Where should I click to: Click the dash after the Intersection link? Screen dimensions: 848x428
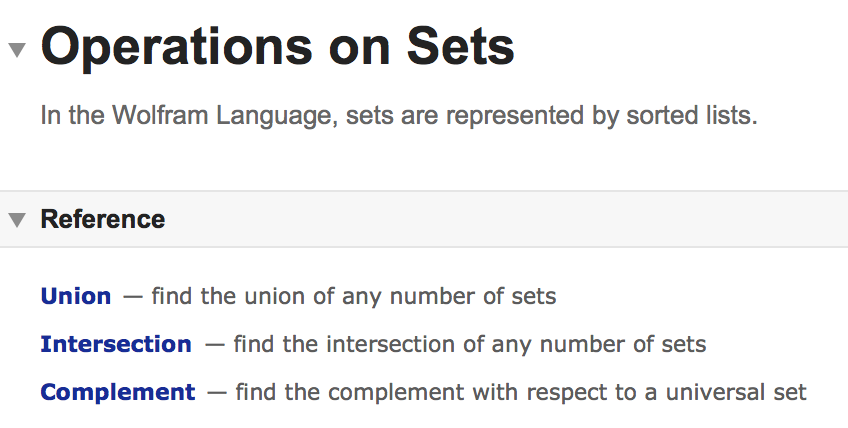tap(215, 345)
